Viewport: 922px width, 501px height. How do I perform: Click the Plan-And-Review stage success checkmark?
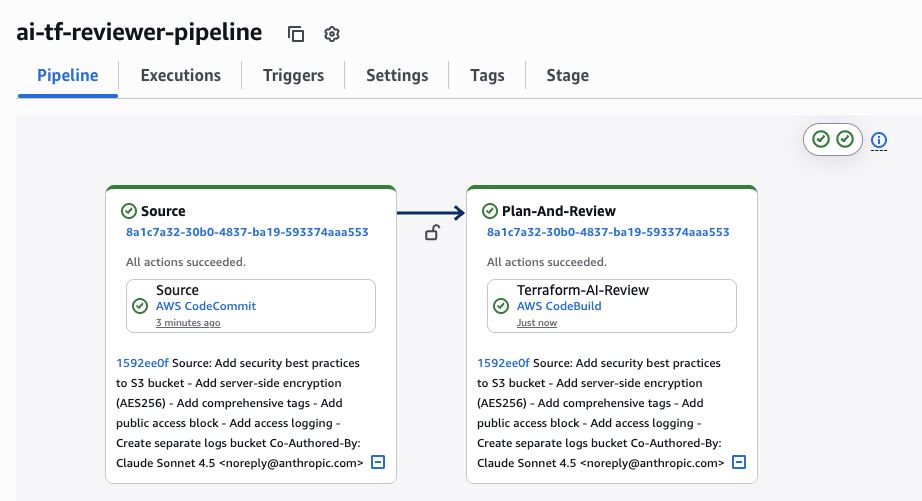(x=490, y=211)
